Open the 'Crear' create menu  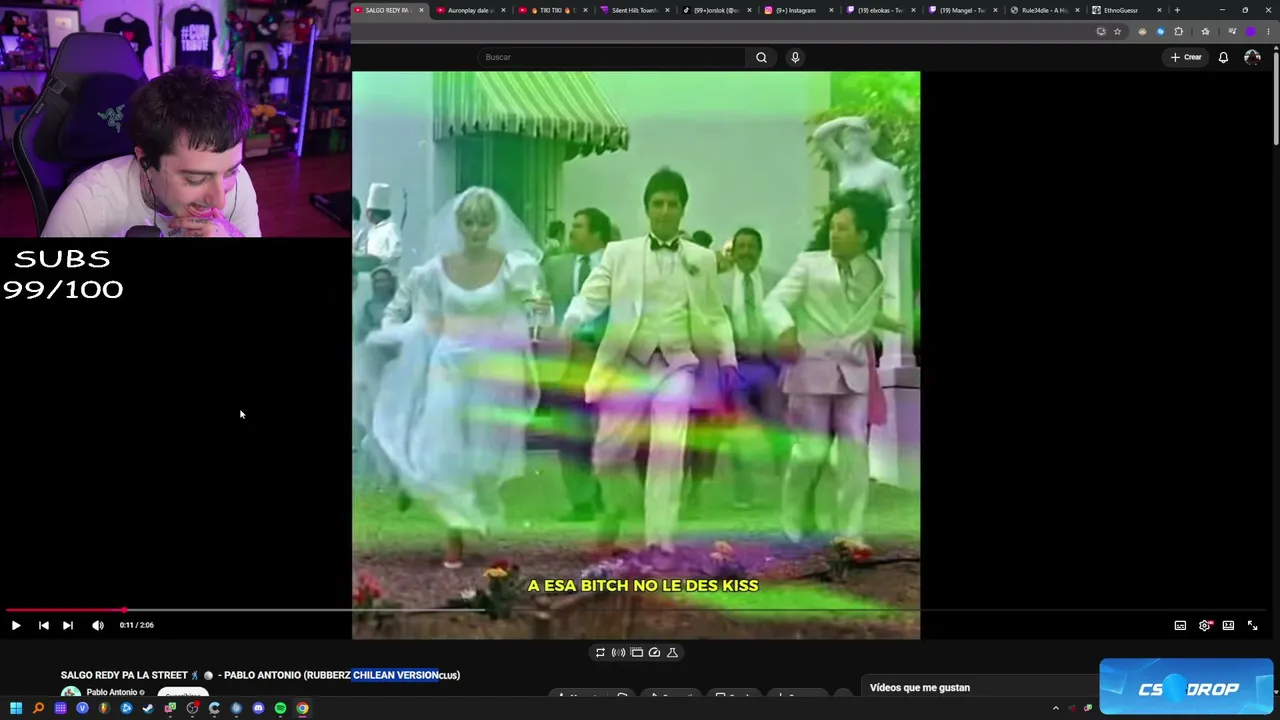pos(1186,57)
